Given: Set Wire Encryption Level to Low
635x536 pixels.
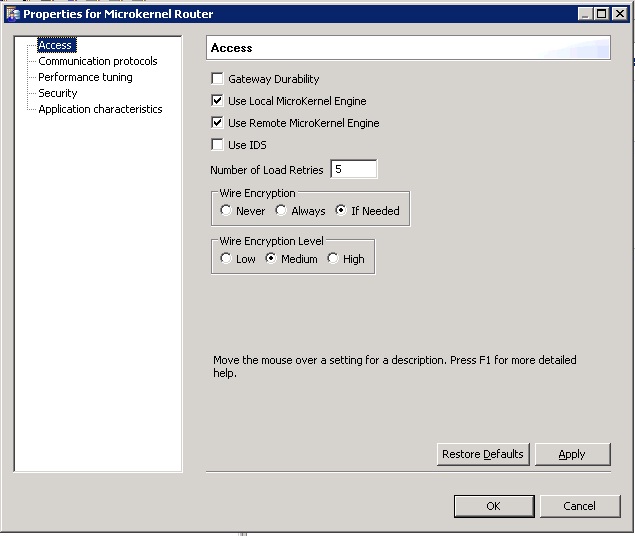Looking at the screenshot, I should 226,258.
